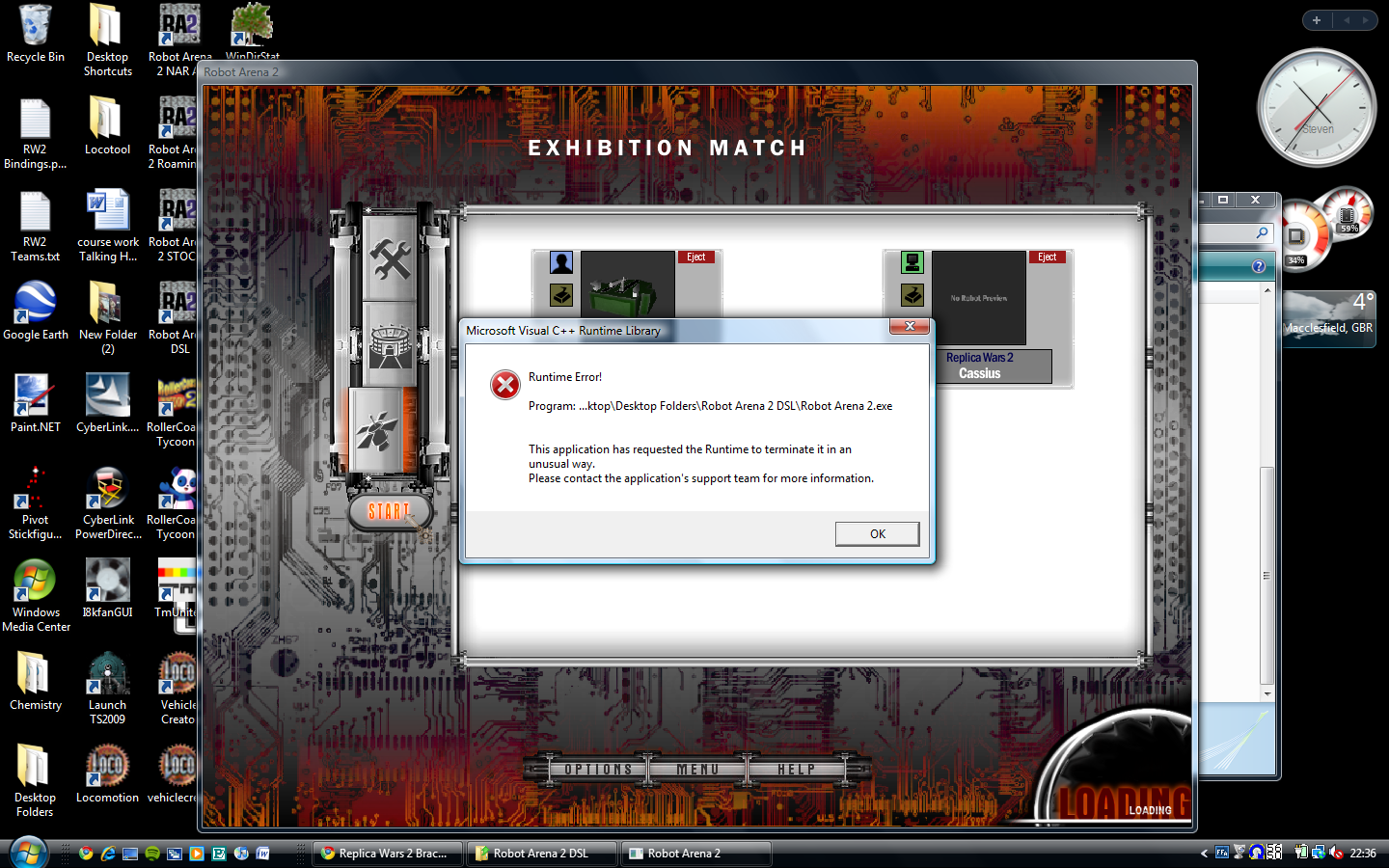Click the robot select icon under the human player icon
1389x868 pixels.
tap(561, 295)
